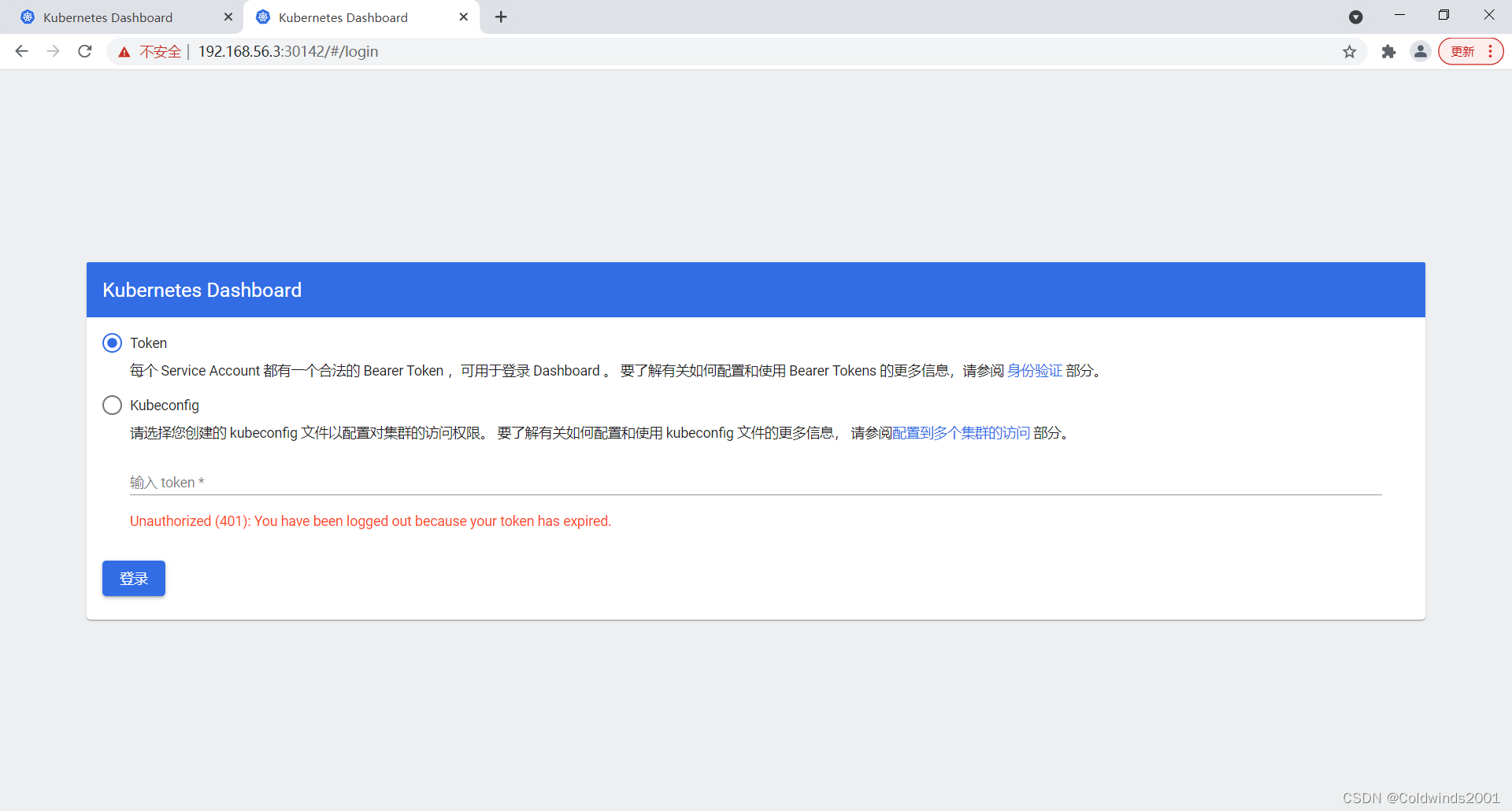Click the Kubernetes favicon on the second tab
This screenshot has width=1512, height=811.
tap(263, 17)
